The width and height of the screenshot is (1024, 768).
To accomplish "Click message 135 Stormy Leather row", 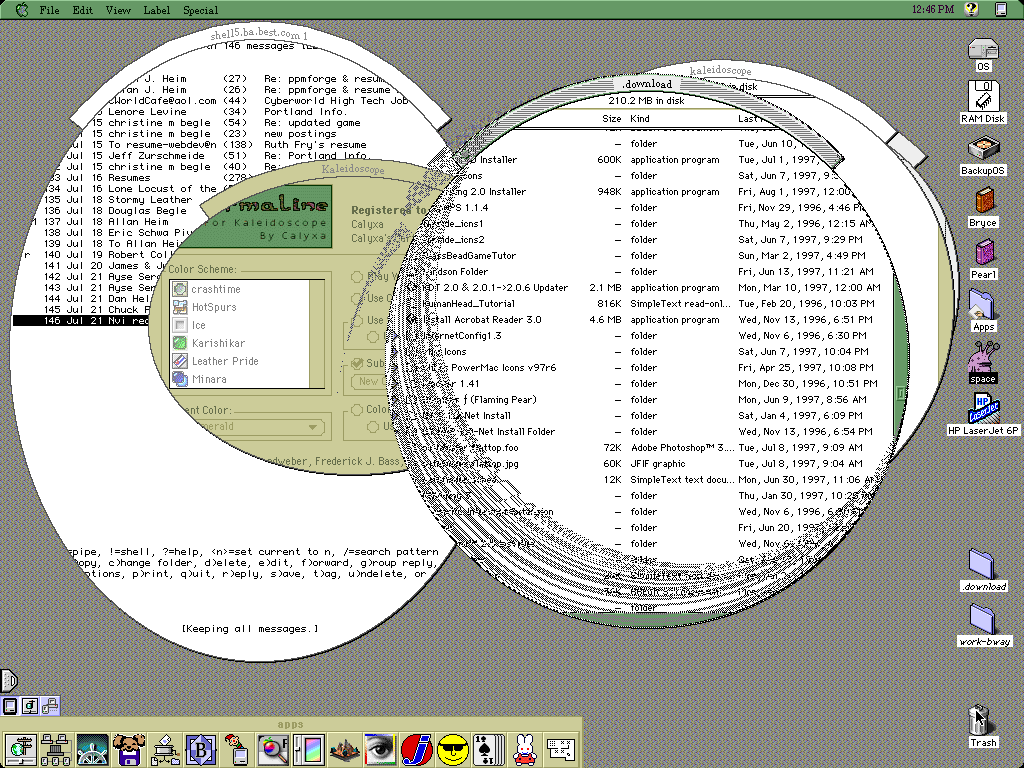I will click(x=118, y=200).
